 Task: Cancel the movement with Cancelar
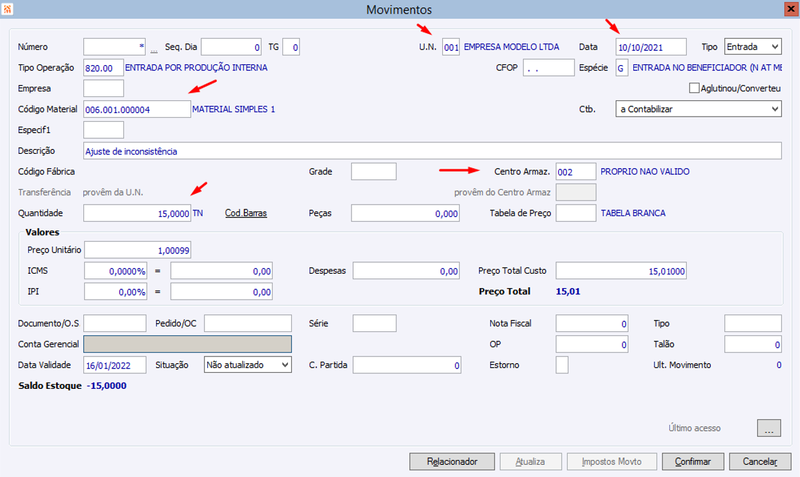[760, 461]
